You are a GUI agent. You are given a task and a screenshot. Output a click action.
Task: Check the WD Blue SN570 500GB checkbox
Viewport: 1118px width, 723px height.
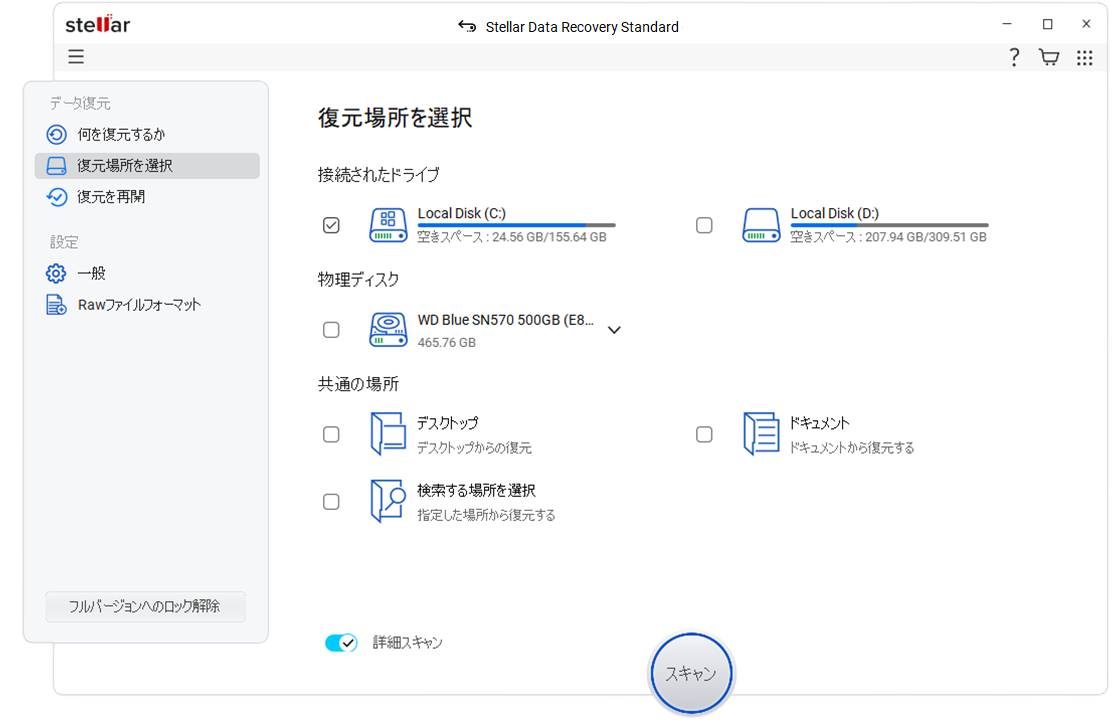pyautogui.click(x=331, y=330)
